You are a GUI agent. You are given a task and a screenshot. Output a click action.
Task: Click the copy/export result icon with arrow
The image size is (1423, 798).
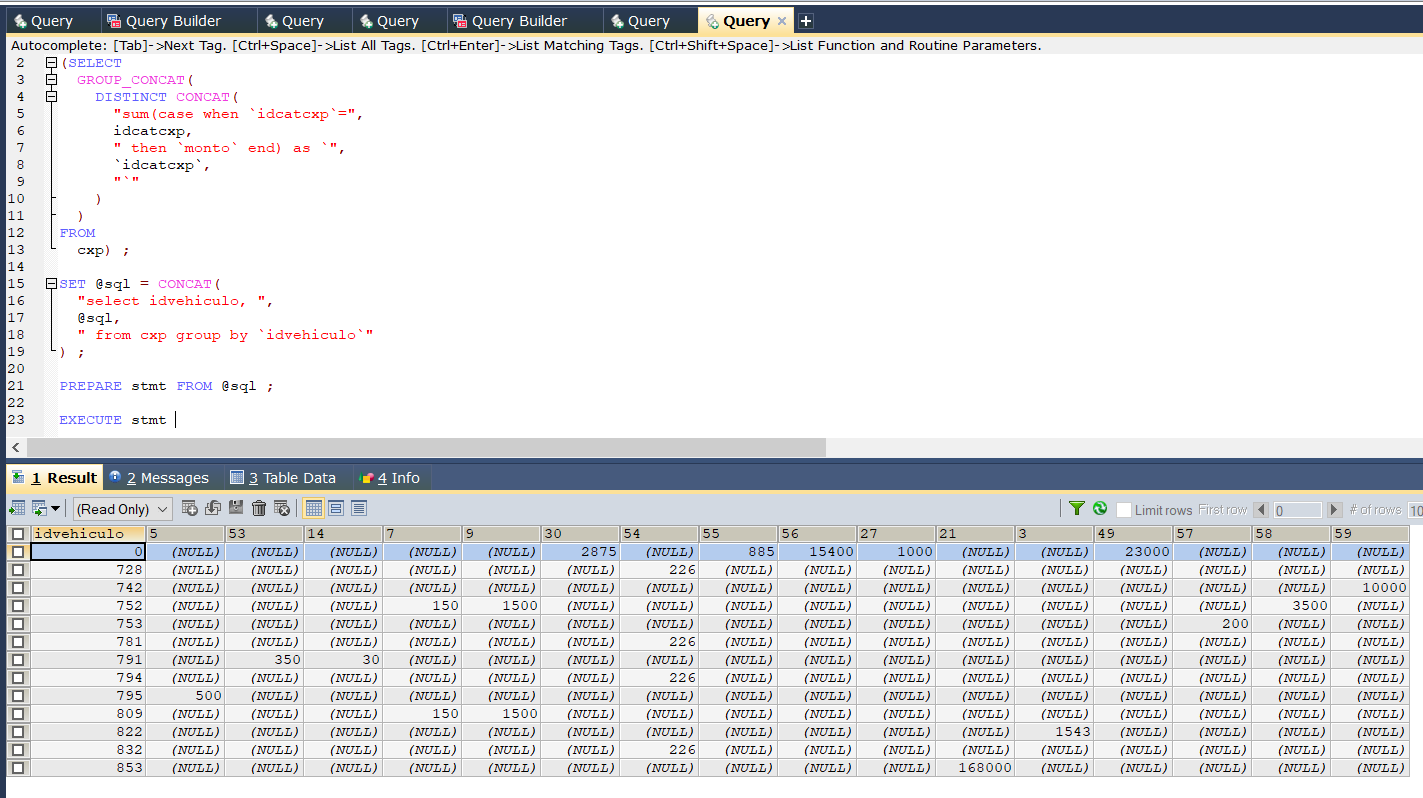click(x=40, y=508)
